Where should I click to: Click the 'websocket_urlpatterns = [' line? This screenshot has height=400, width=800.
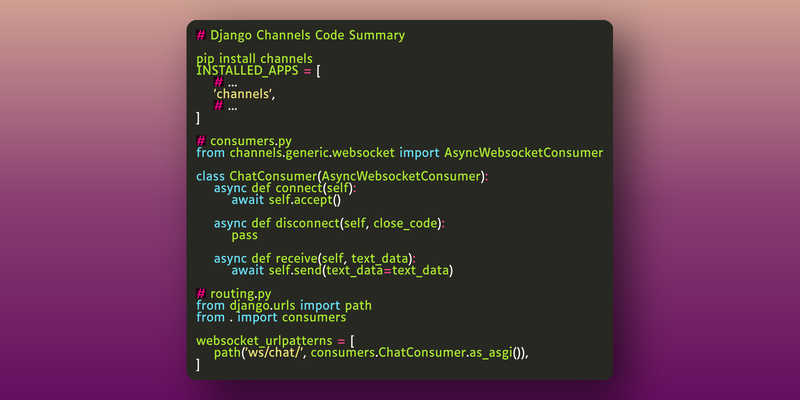click(276, 341)
